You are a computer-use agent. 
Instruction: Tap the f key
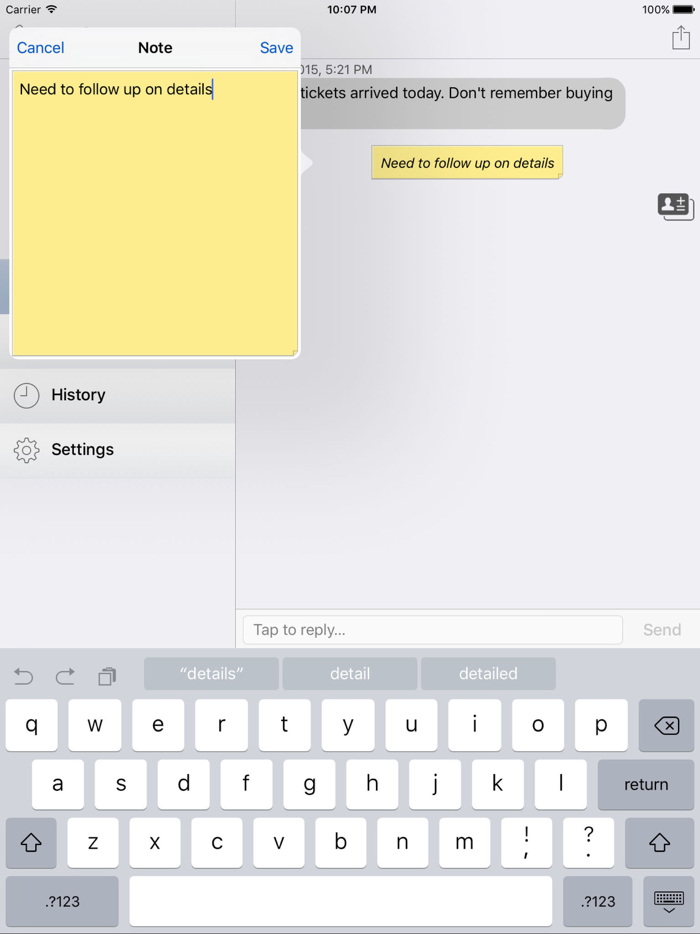pyautogui.click(x=246, y=784)
